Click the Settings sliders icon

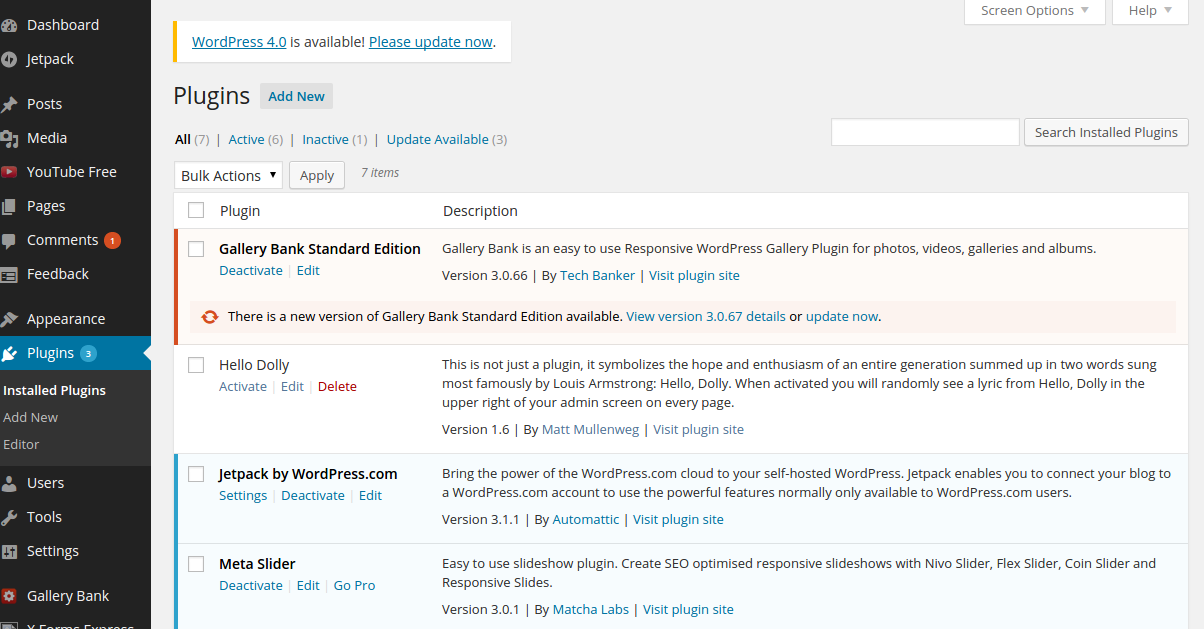point(9,551)
